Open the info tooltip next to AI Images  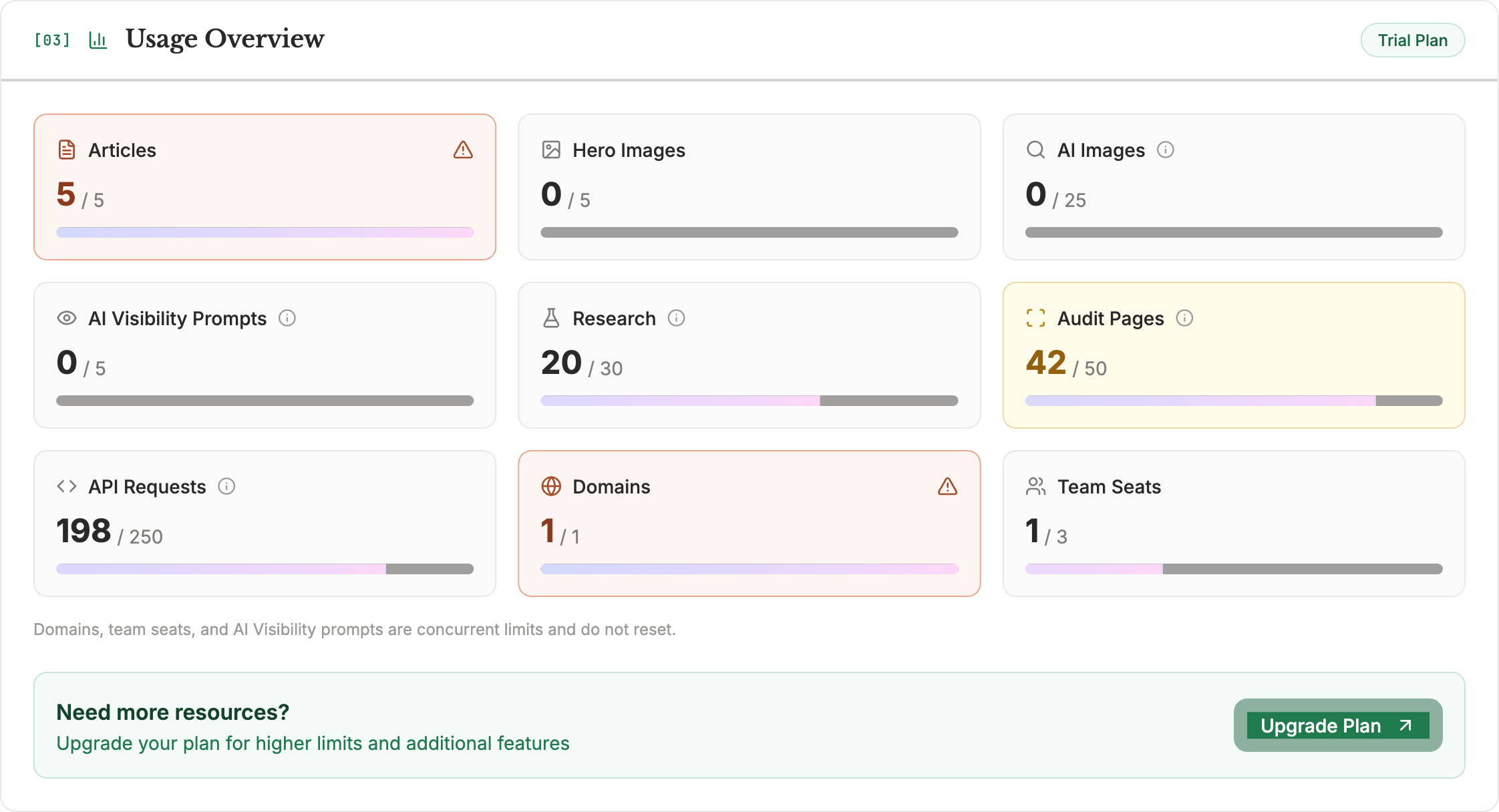click(1166, 150)
